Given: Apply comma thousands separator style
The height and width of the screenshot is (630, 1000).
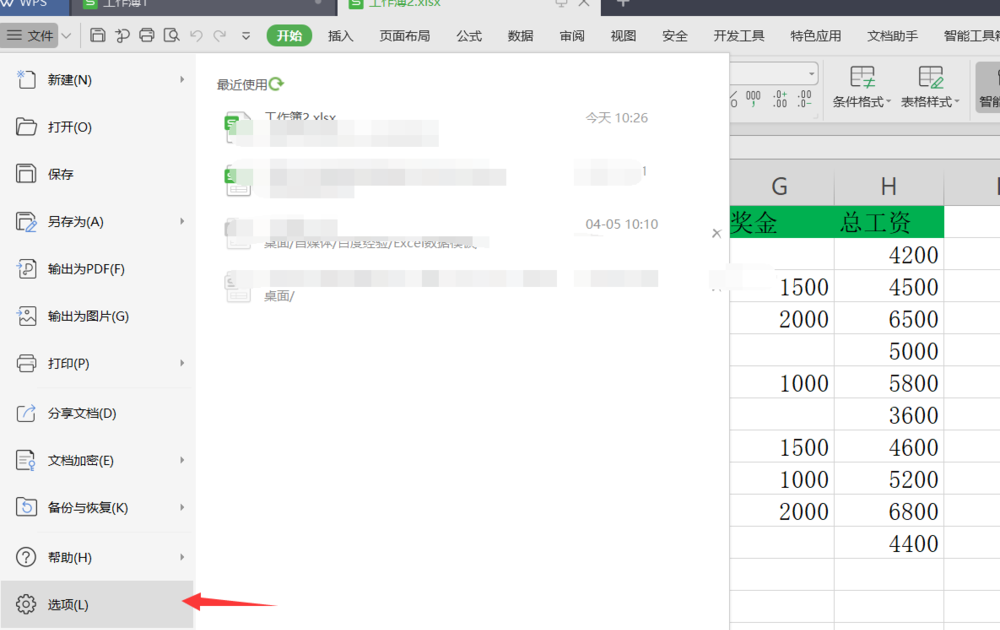Looking at the screenshot, I should tap(752, 98).
